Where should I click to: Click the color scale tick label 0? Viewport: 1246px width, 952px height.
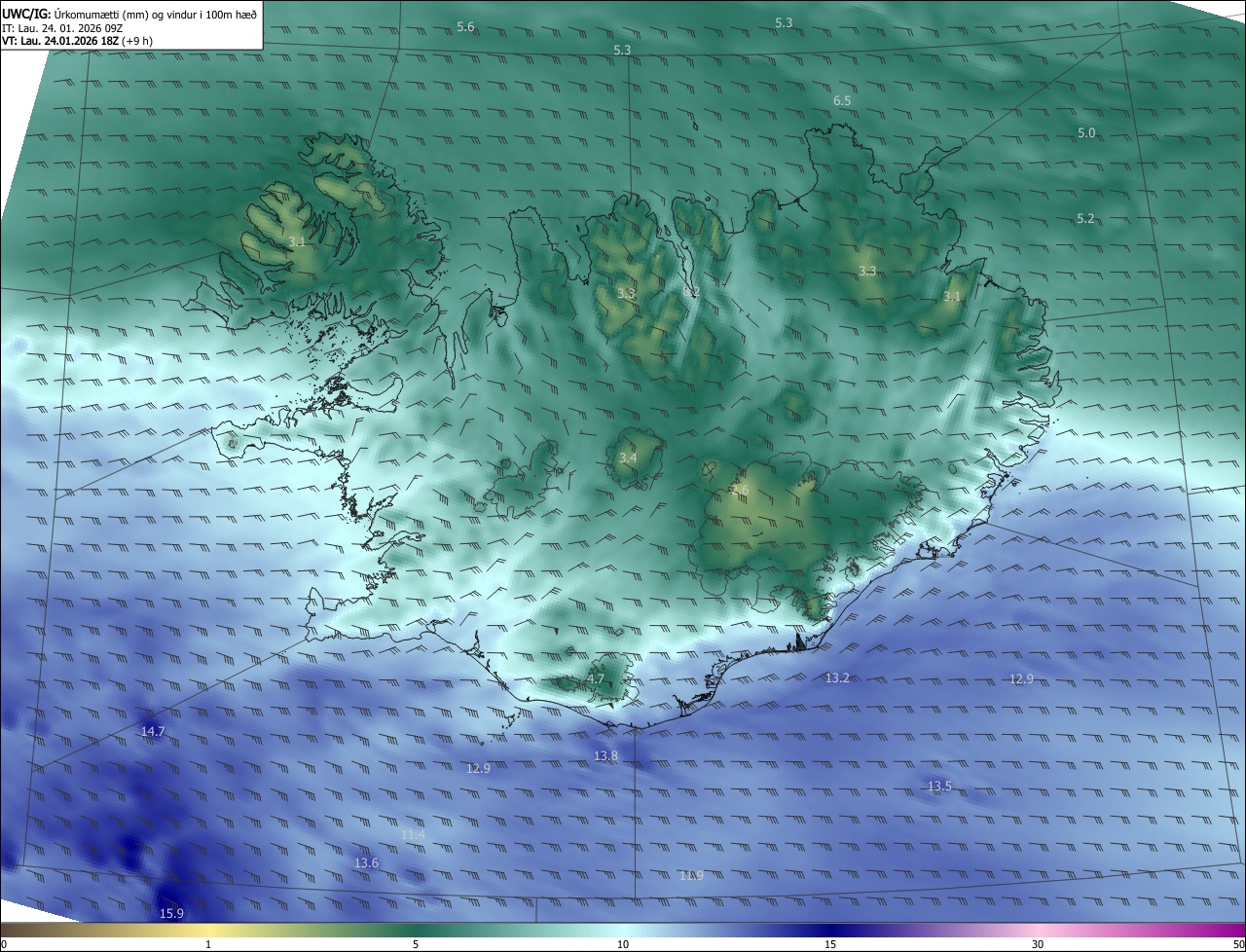(x=4, y=944)
